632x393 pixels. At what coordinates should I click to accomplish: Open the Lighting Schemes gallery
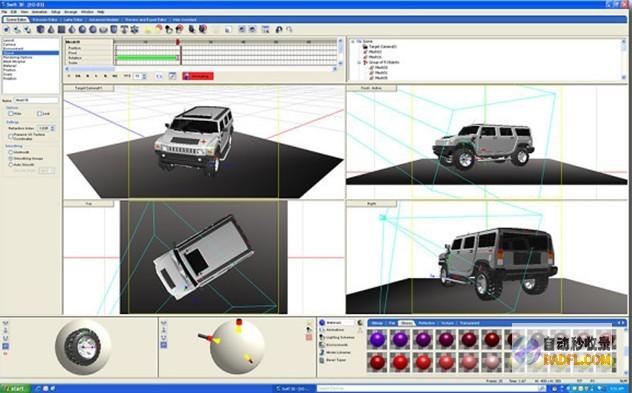pos(337,337)
